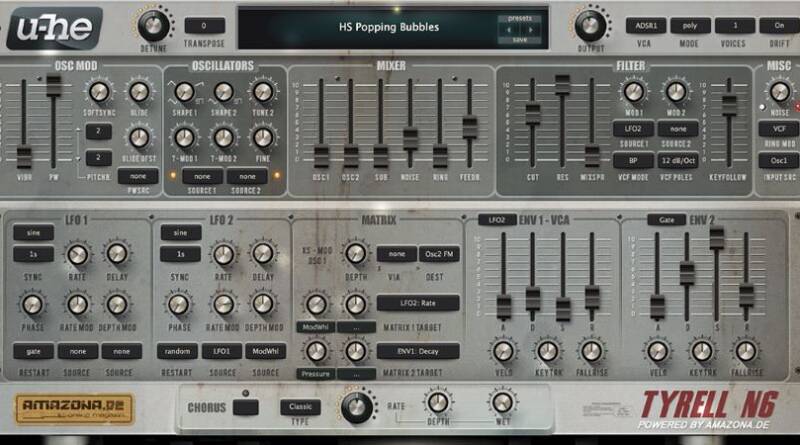
Task: Click ENV 2 Gate trigger button
Action: tap(666, 220)
